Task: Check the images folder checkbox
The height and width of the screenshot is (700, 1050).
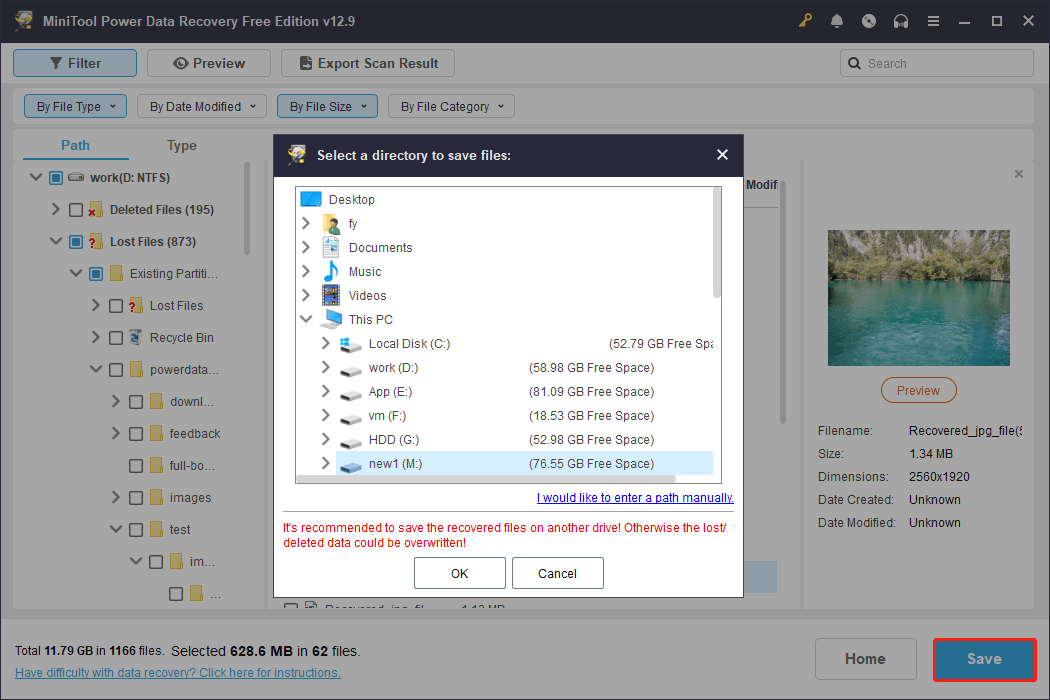Action: (136, 498)
